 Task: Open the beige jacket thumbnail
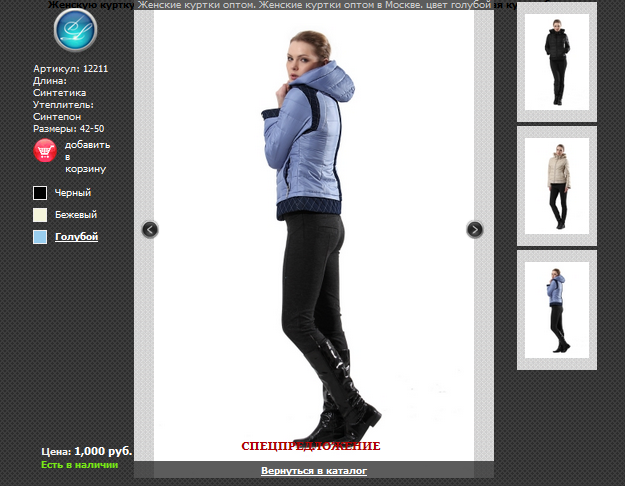(557, 186)
